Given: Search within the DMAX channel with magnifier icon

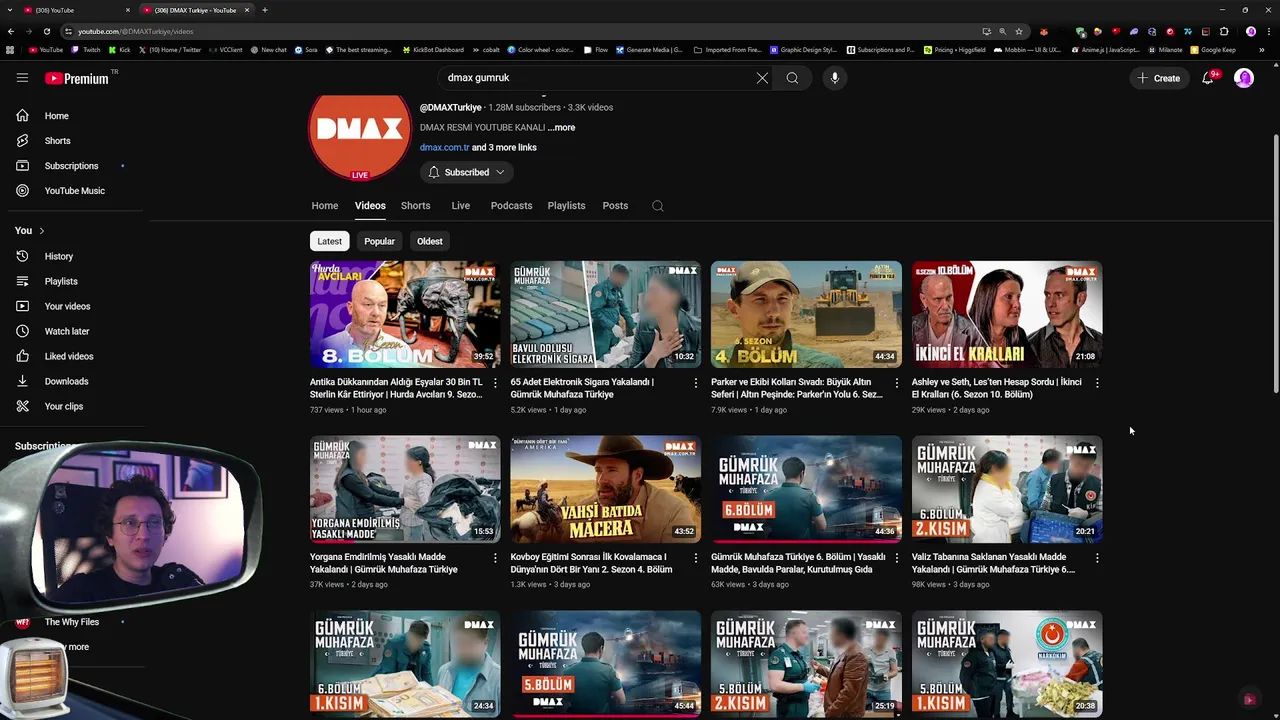Looking at the screenshot, I should point(657,206).
